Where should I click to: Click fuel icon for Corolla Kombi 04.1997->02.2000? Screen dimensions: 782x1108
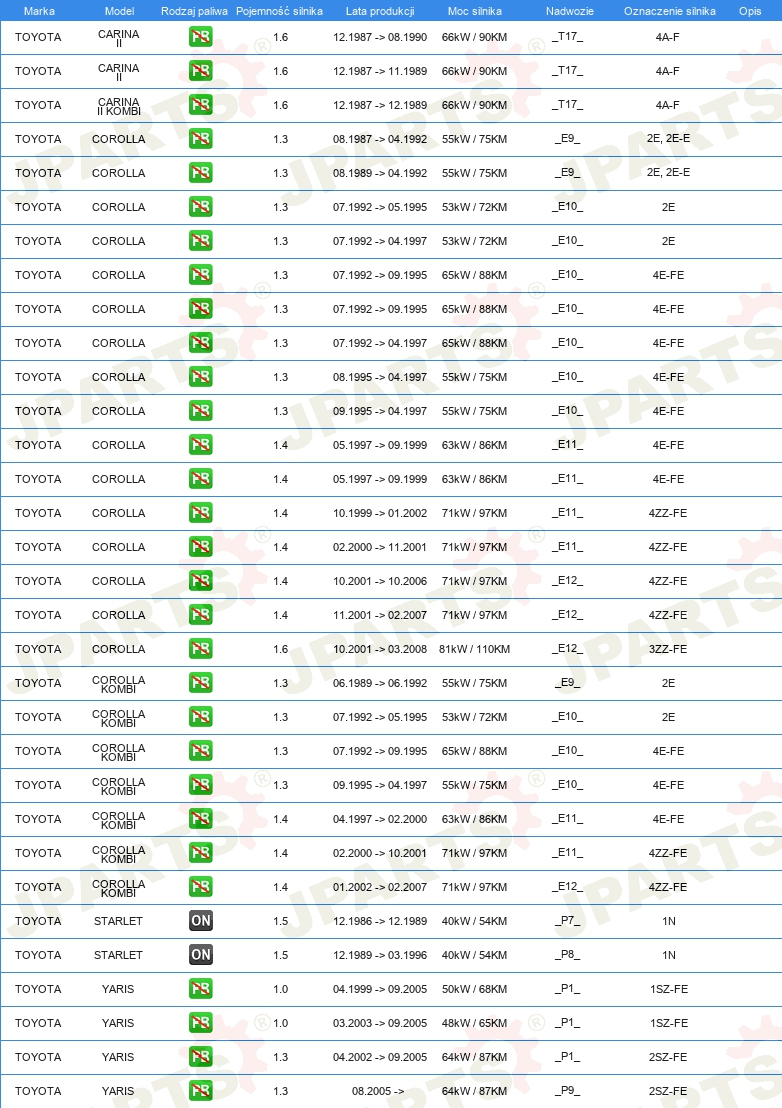201,819
